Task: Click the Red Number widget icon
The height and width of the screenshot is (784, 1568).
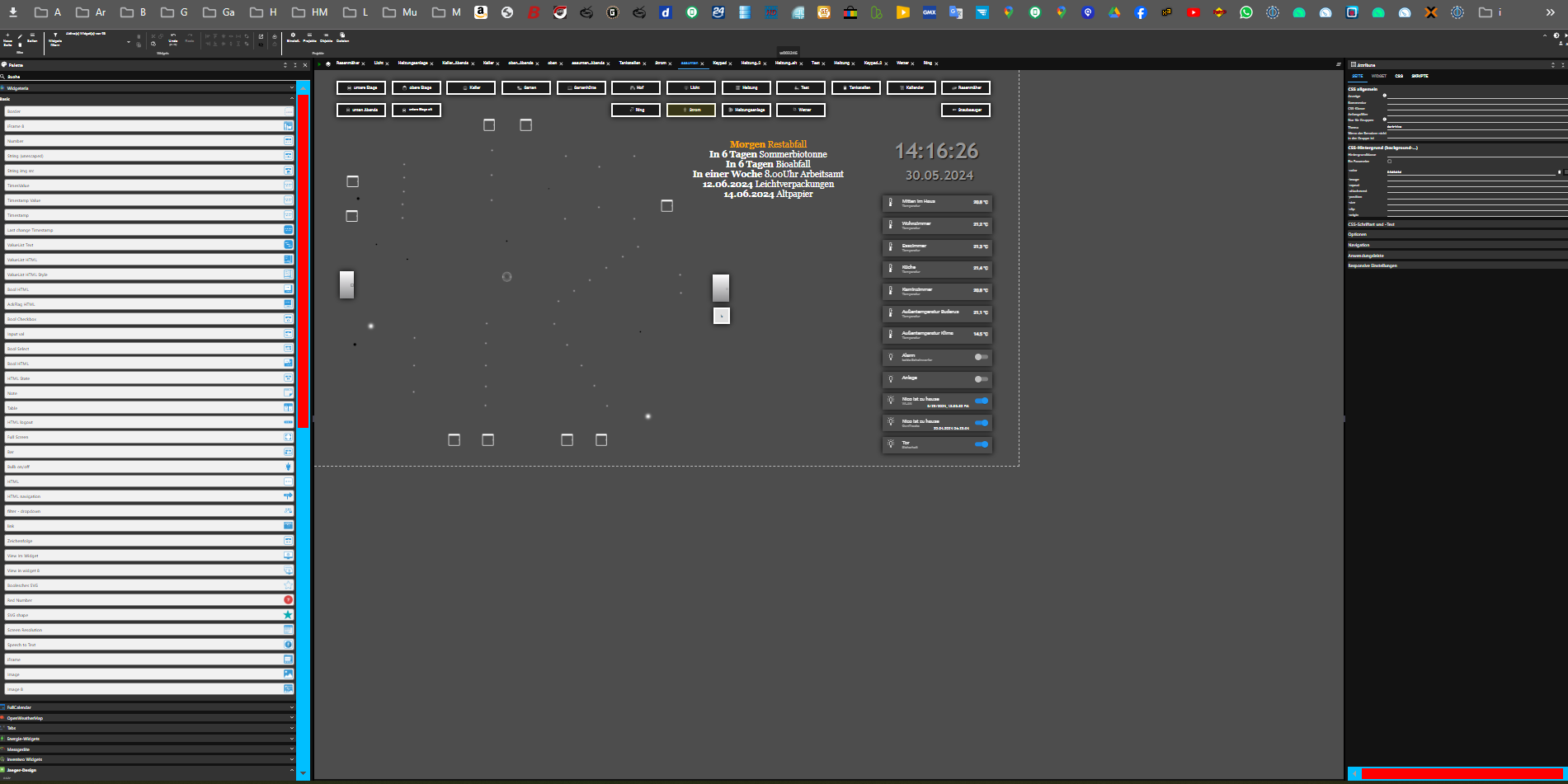Action: pos(288,600)
